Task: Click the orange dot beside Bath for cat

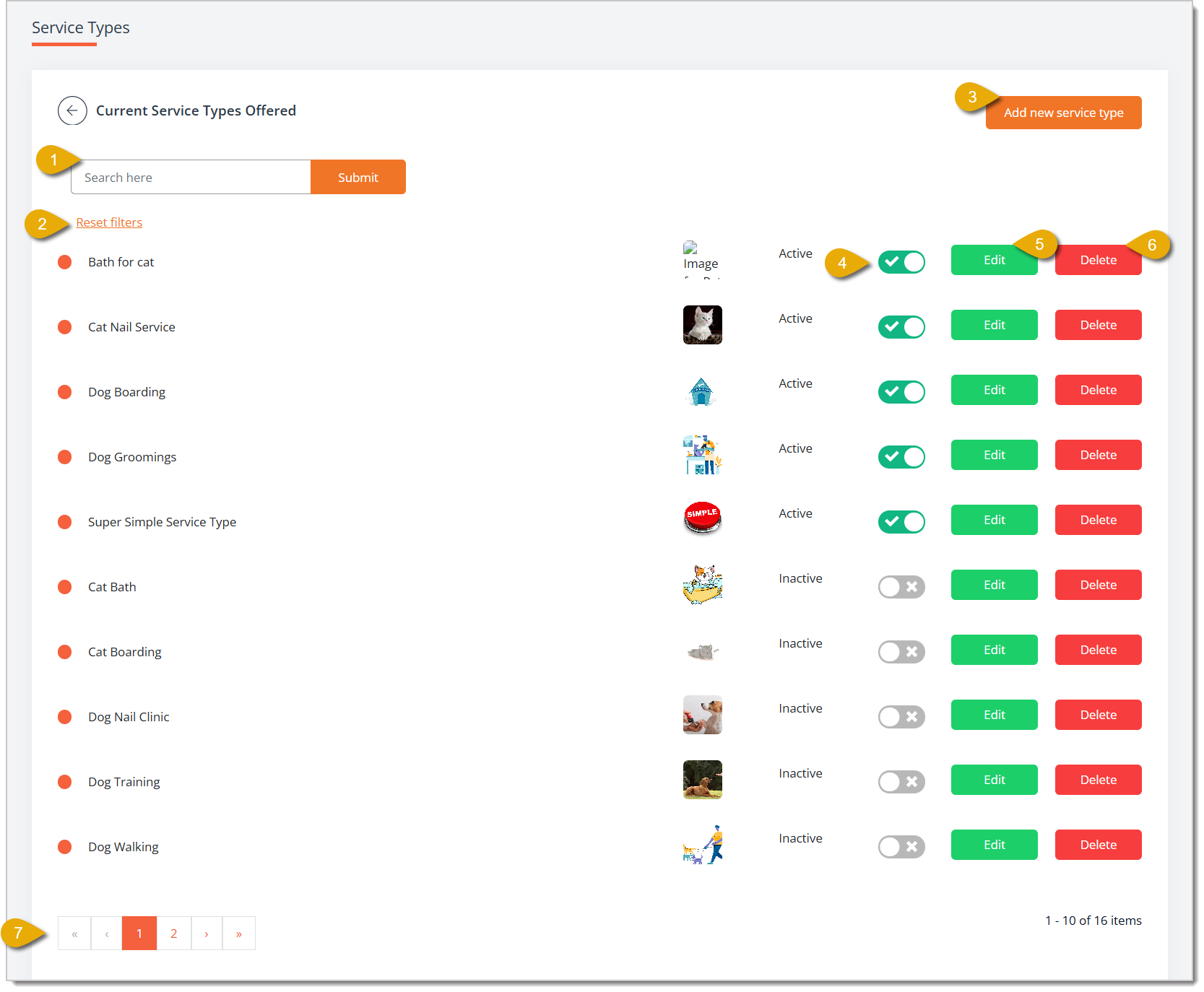Action: click(64, 262)
